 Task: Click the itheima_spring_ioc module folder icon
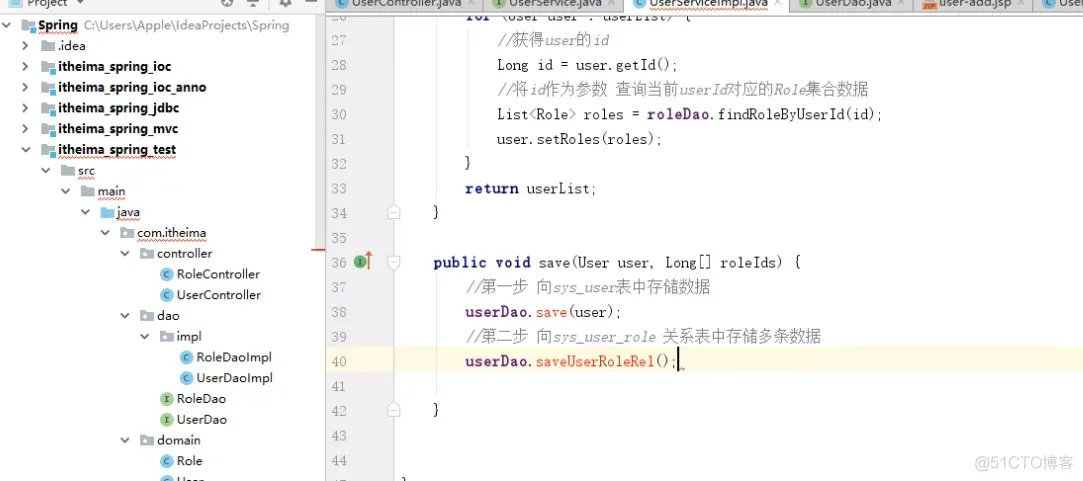pyautogui.click(x=48, y=67)
